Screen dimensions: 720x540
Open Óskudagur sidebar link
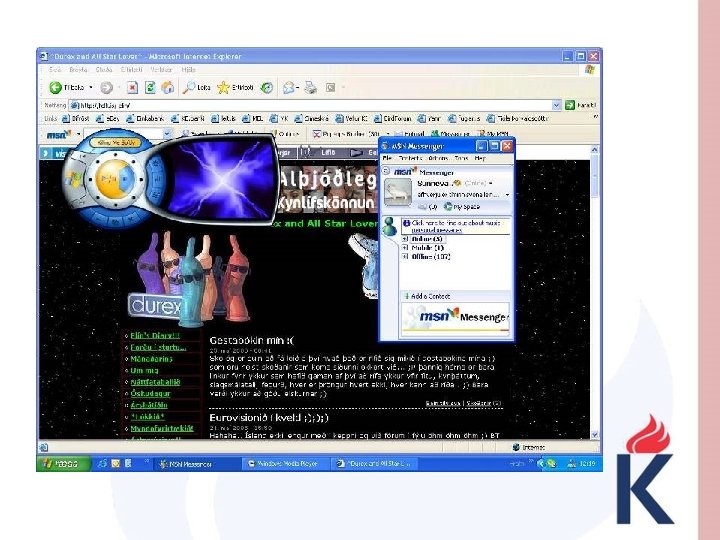150,394
